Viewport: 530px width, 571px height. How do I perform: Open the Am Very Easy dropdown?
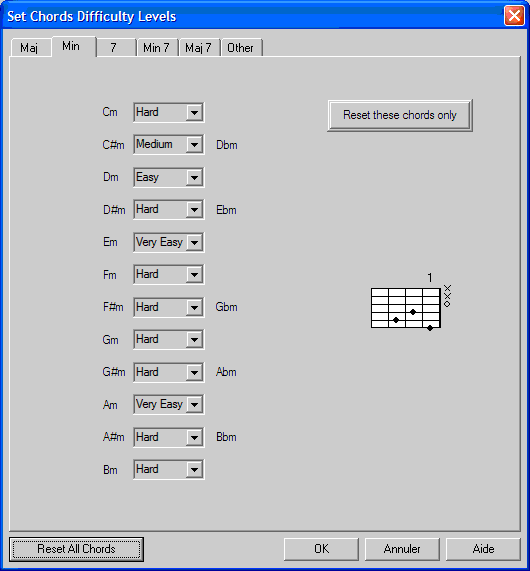169,404
